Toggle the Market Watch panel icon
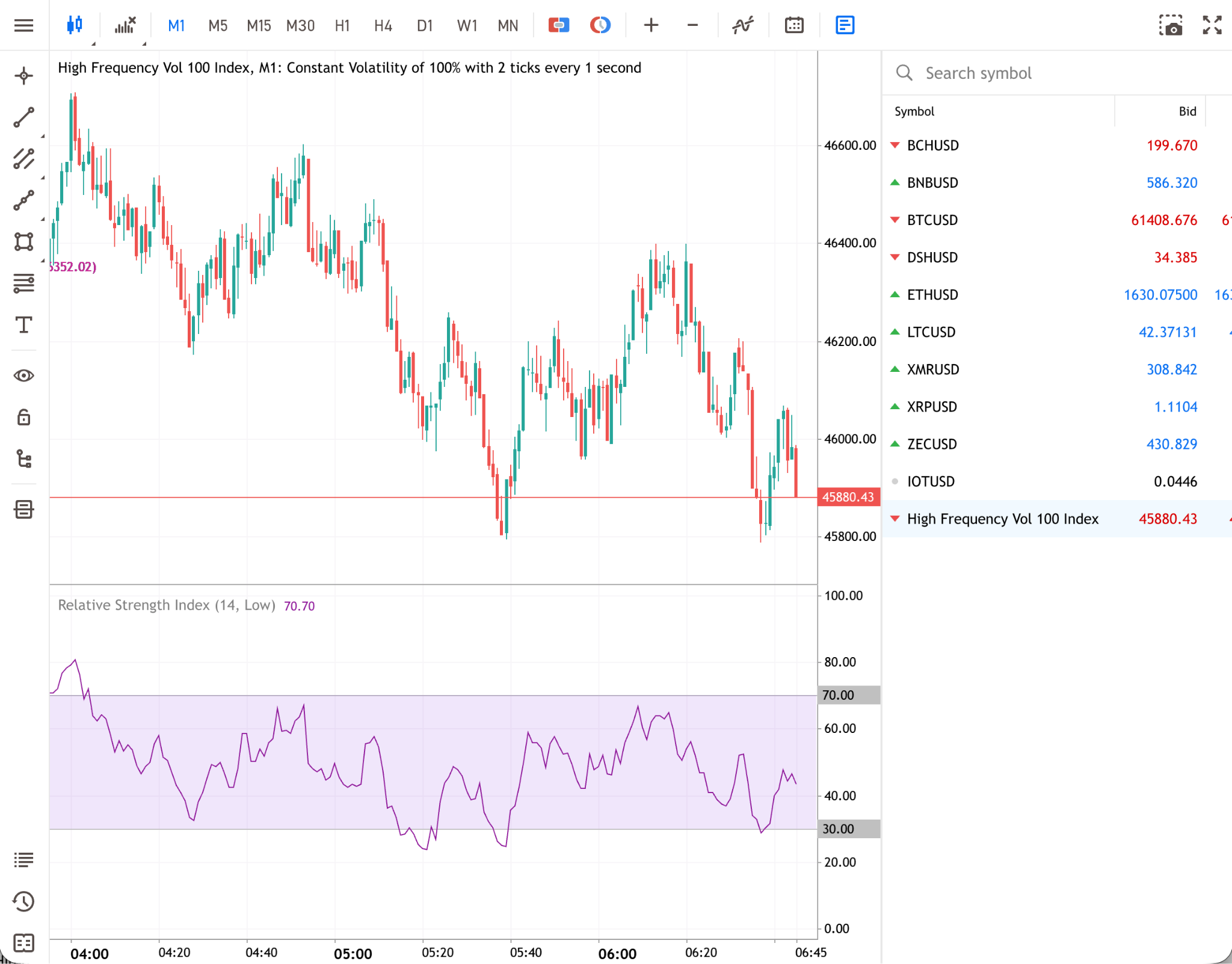This screenshot has height=964, width=1232. coord(845,25)
